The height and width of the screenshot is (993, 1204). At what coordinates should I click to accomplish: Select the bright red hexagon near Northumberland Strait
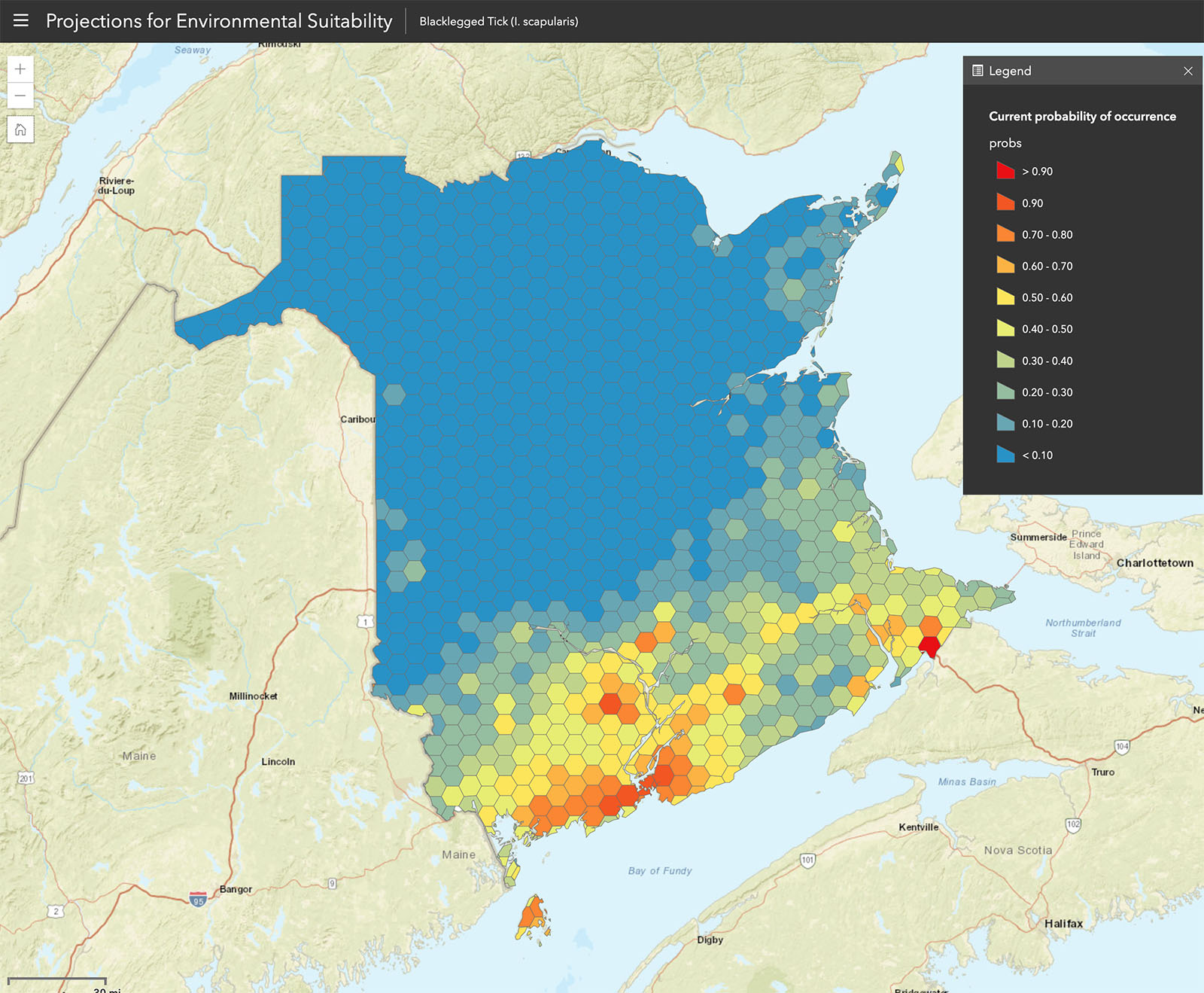(x=930, y=646)
